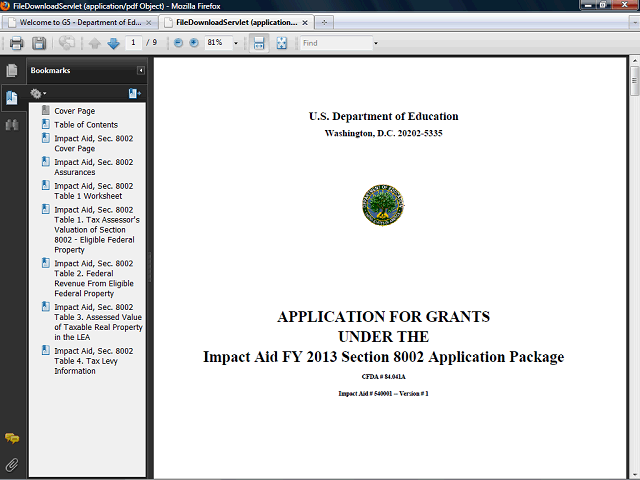Save the PDF with the floppy disk icon

click(39, 43)
